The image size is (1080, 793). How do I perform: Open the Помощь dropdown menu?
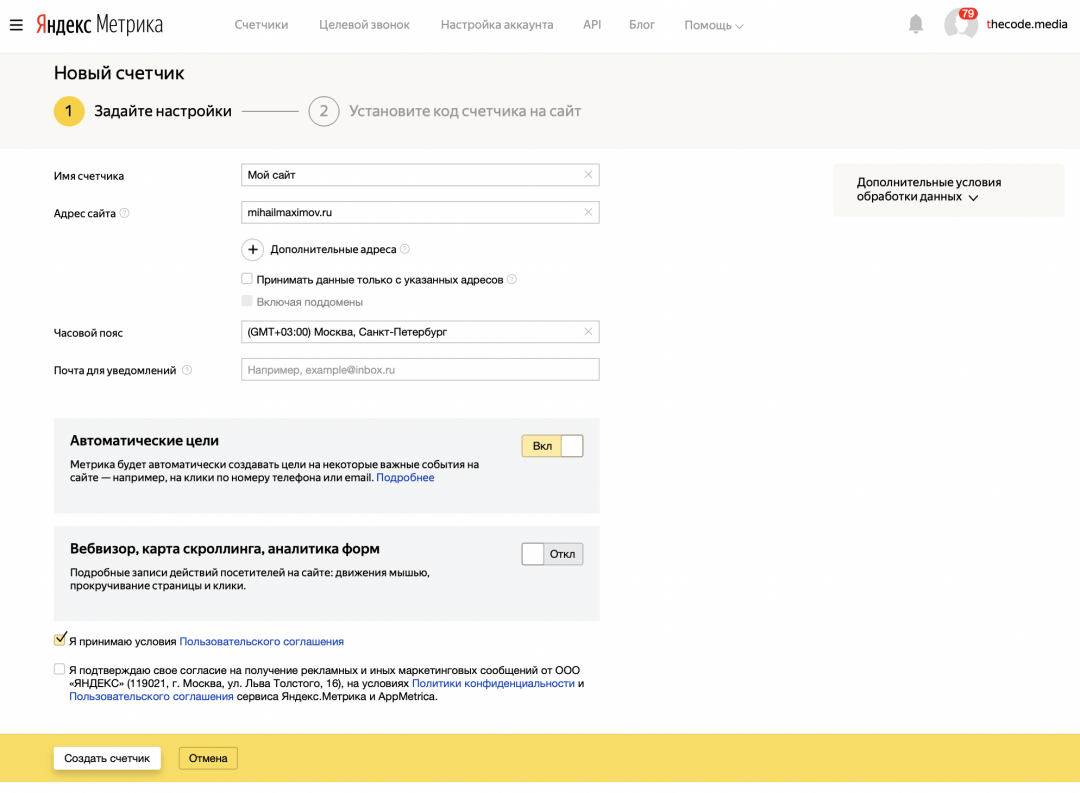713,25
